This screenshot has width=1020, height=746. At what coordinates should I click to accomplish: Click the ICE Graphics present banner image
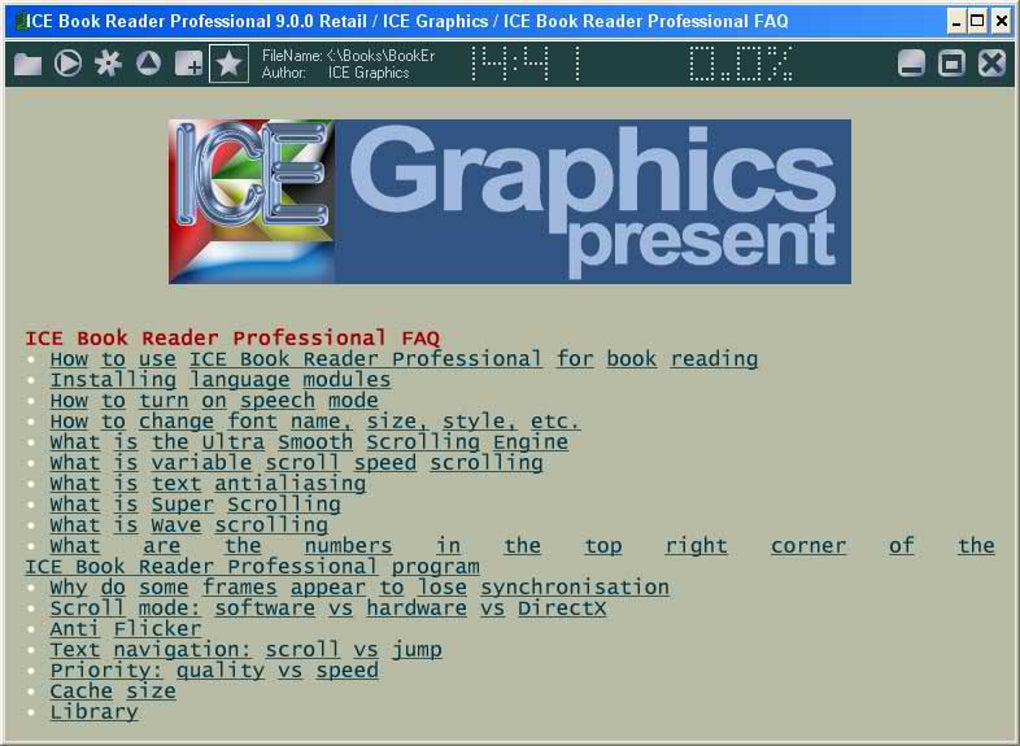click(510, 202)
